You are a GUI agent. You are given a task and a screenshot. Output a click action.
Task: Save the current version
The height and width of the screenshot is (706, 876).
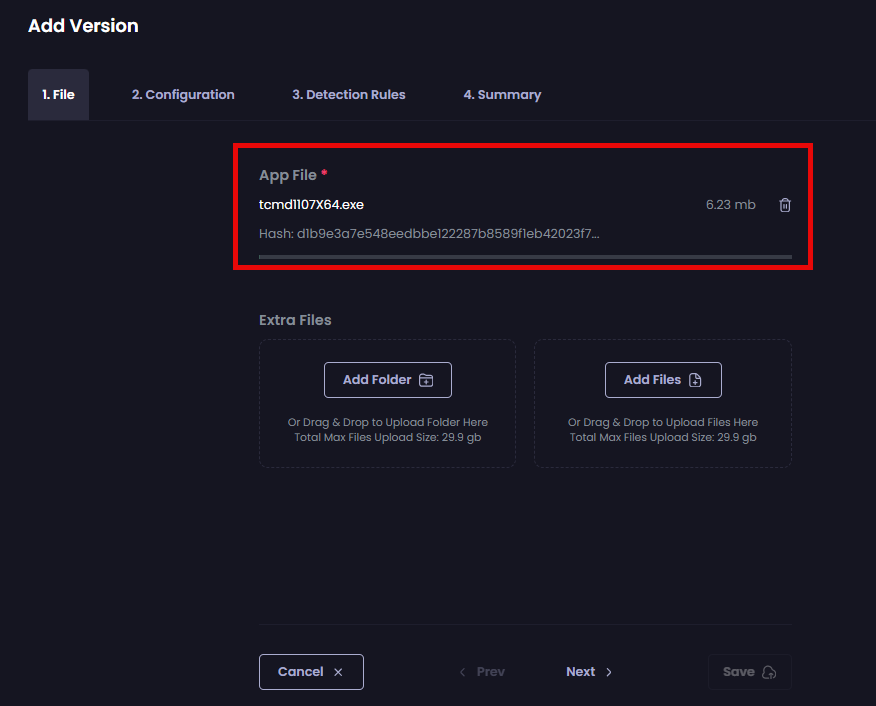(749, 672)
